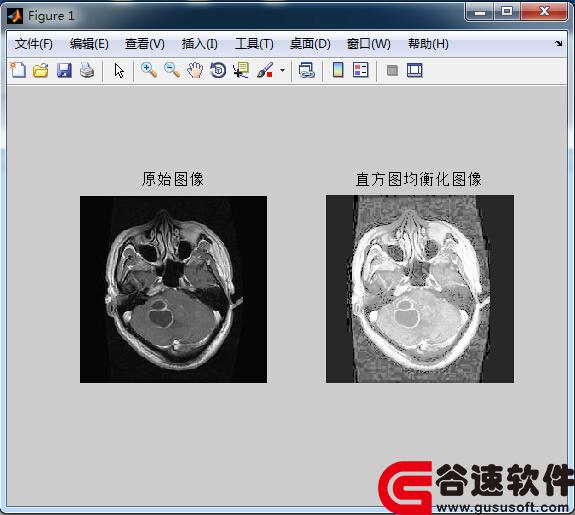Save the figure using the floppy icon
Viewport: 575px width, 515px height.
point(64,70)
